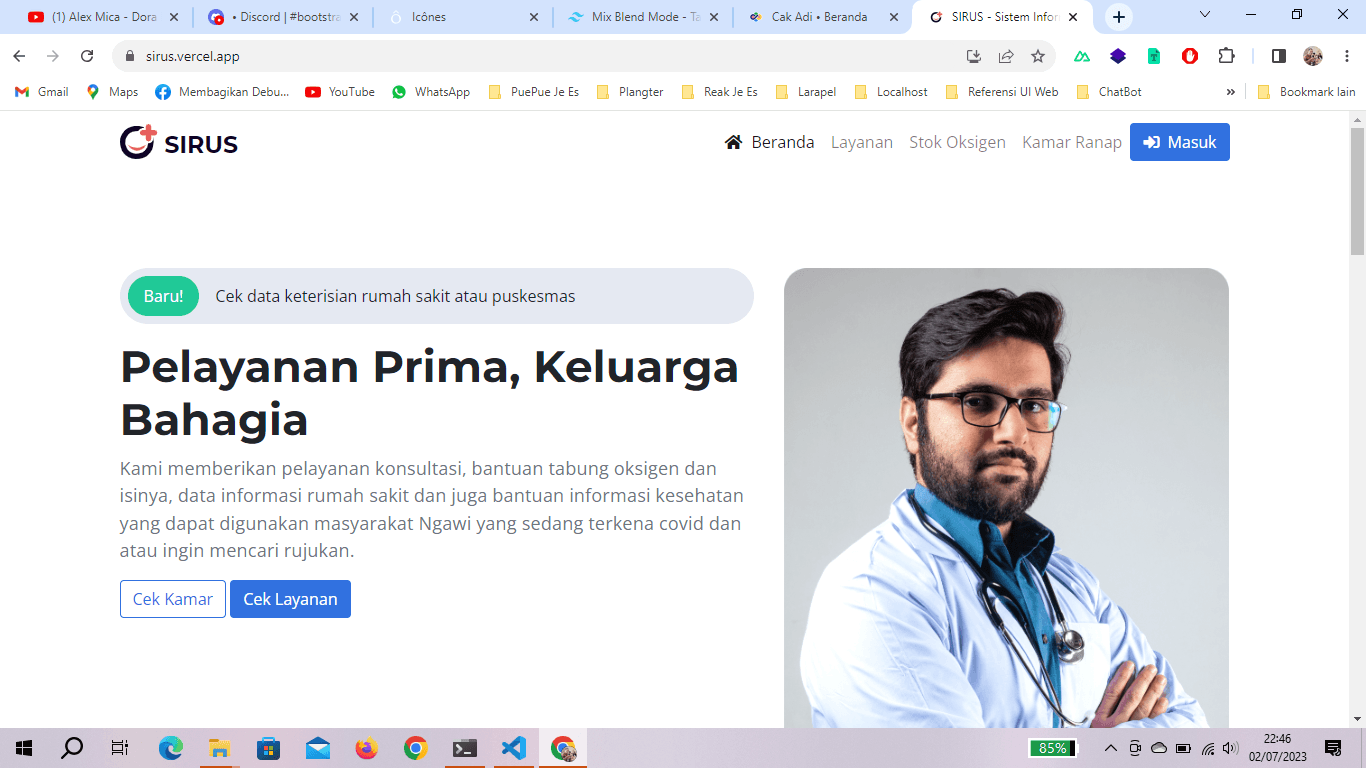The width and height of the screenshot is (1366, 768).
Task: Bookmark this page with the star icon
Action: click(x=1038, y=56)
